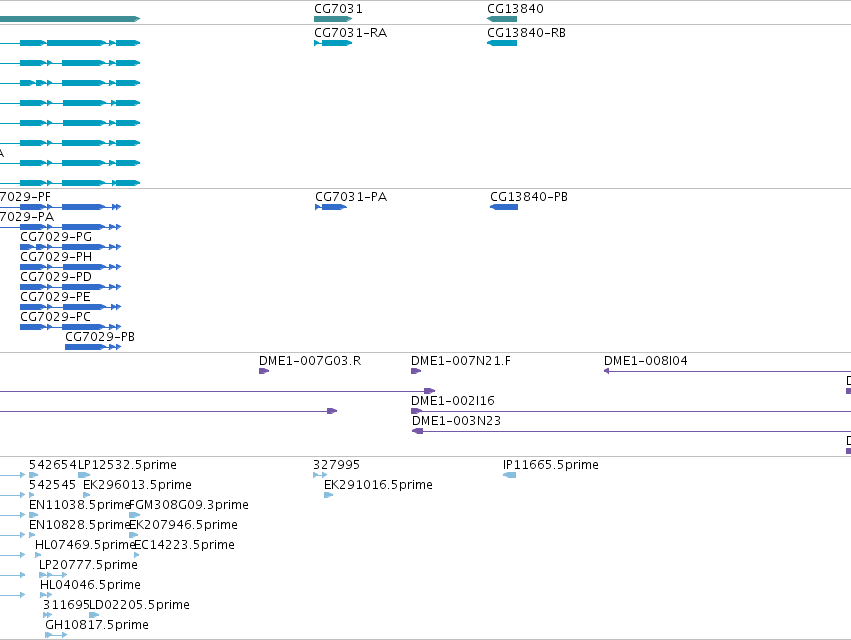Select the DME1-003N23 label
Viewport: 851px width, 640px height.
click(x=456, y=421)
